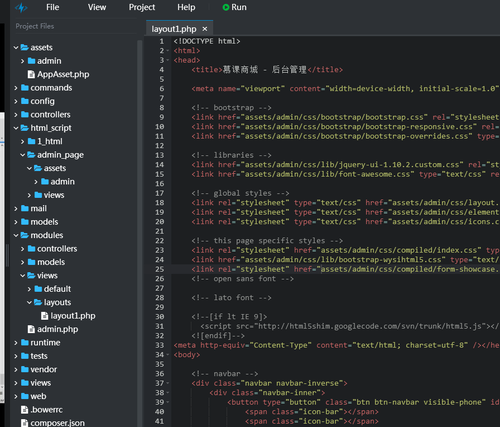
Task: Open the File menu
Action: 53,7
